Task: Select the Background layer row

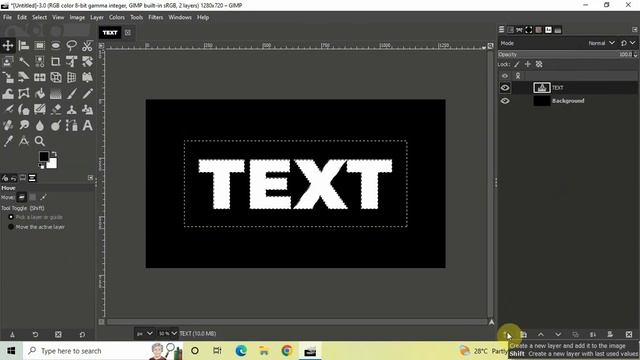Action: (x=567, y=101)
